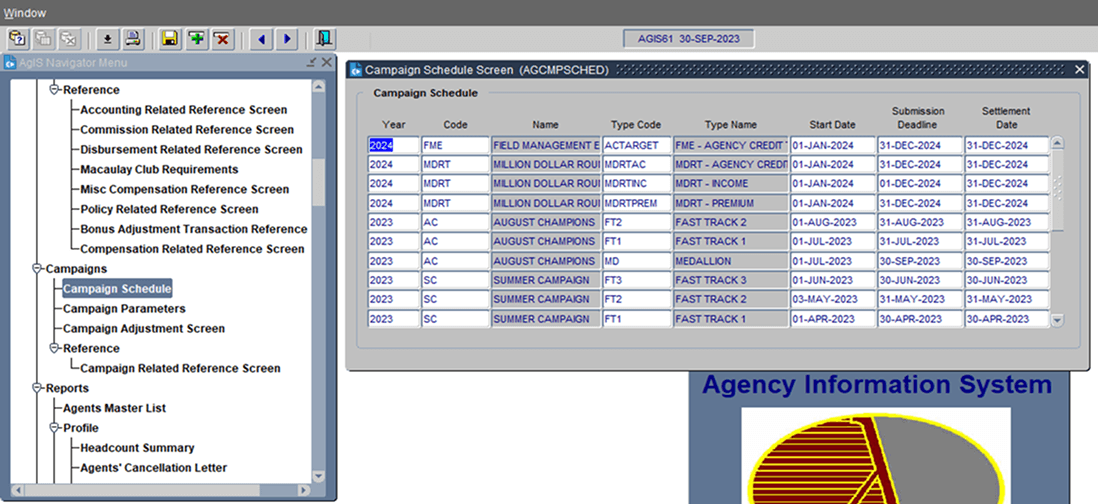Collapse the Campaigns tree node

(38, 269)
